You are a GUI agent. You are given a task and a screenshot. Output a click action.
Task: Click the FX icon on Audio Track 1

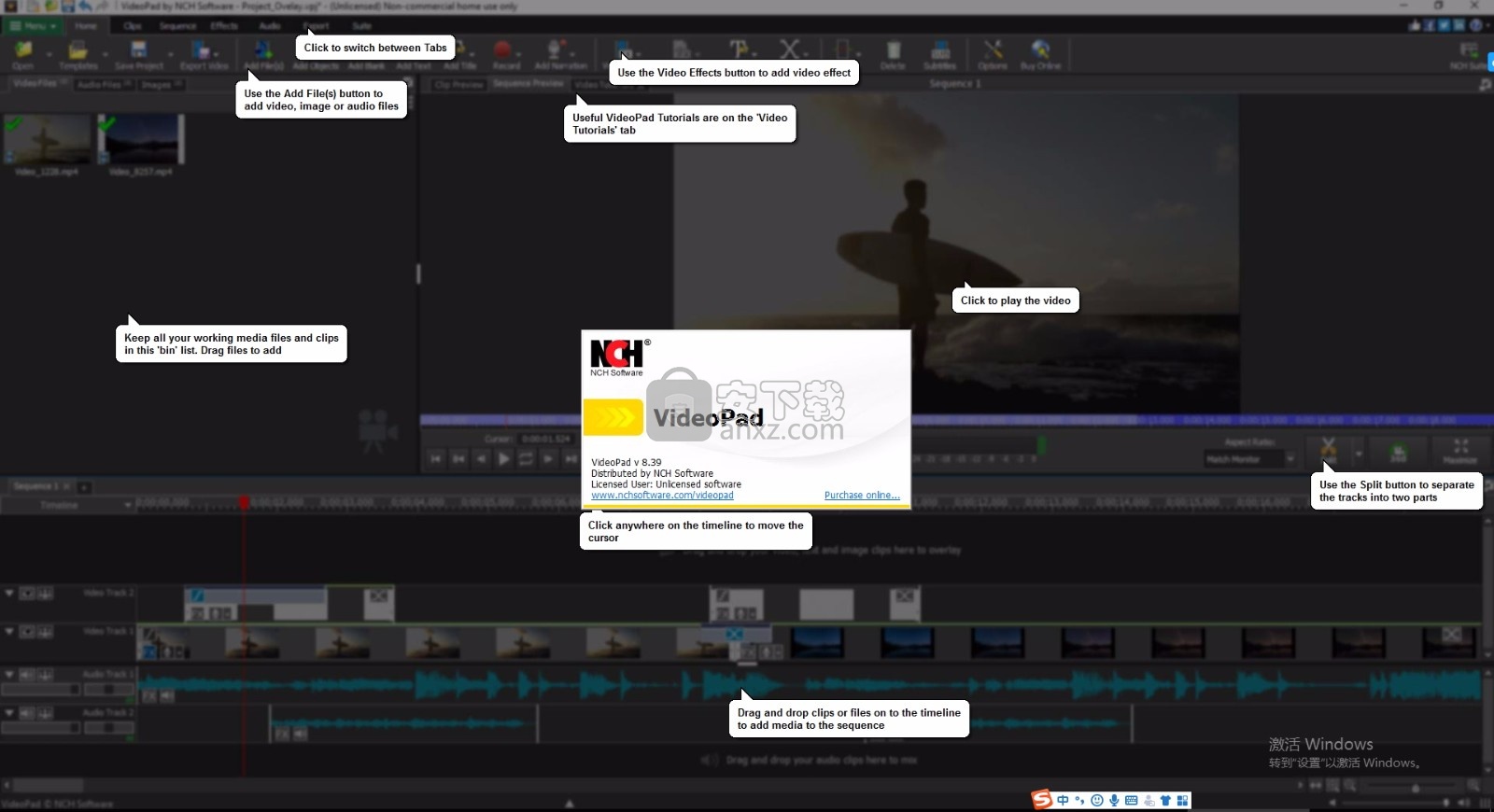point(148,696)
